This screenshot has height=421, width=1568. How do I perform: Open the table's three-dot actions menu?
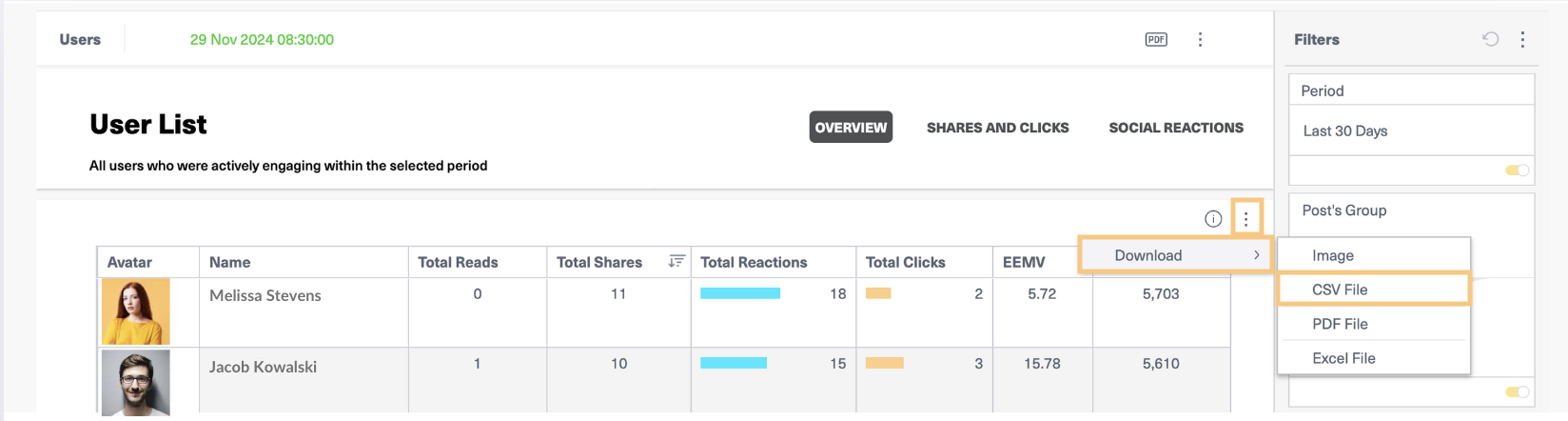pyautogui.click(x=1245, y=218)
